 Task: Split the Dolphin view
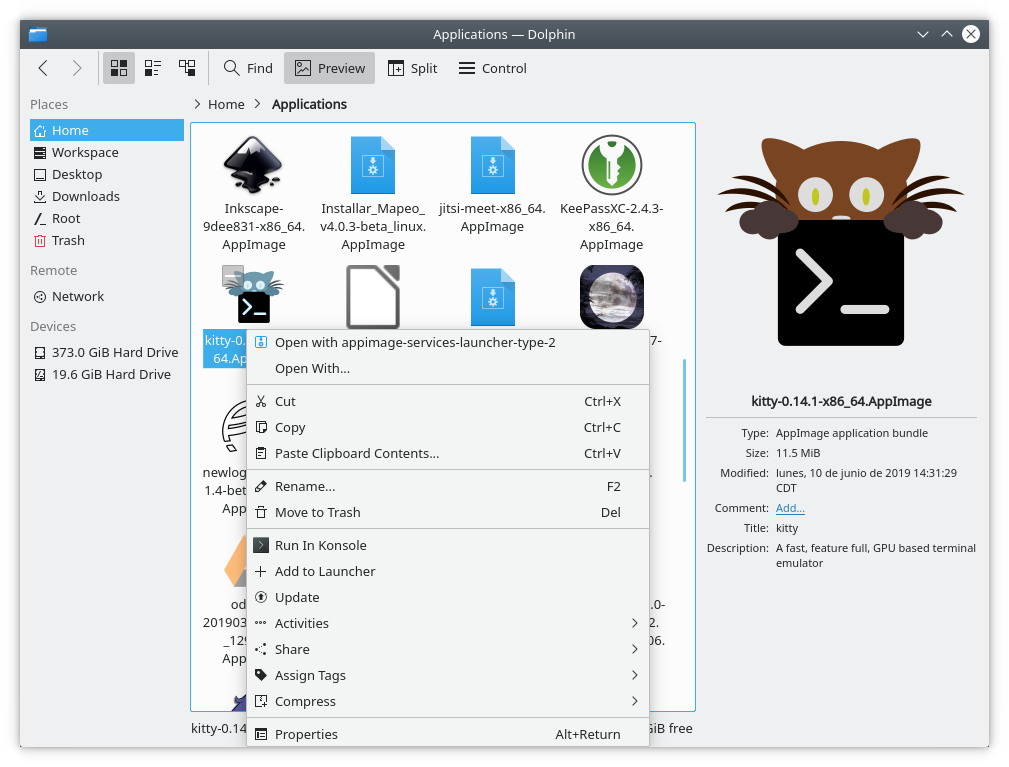pos(412,68)
